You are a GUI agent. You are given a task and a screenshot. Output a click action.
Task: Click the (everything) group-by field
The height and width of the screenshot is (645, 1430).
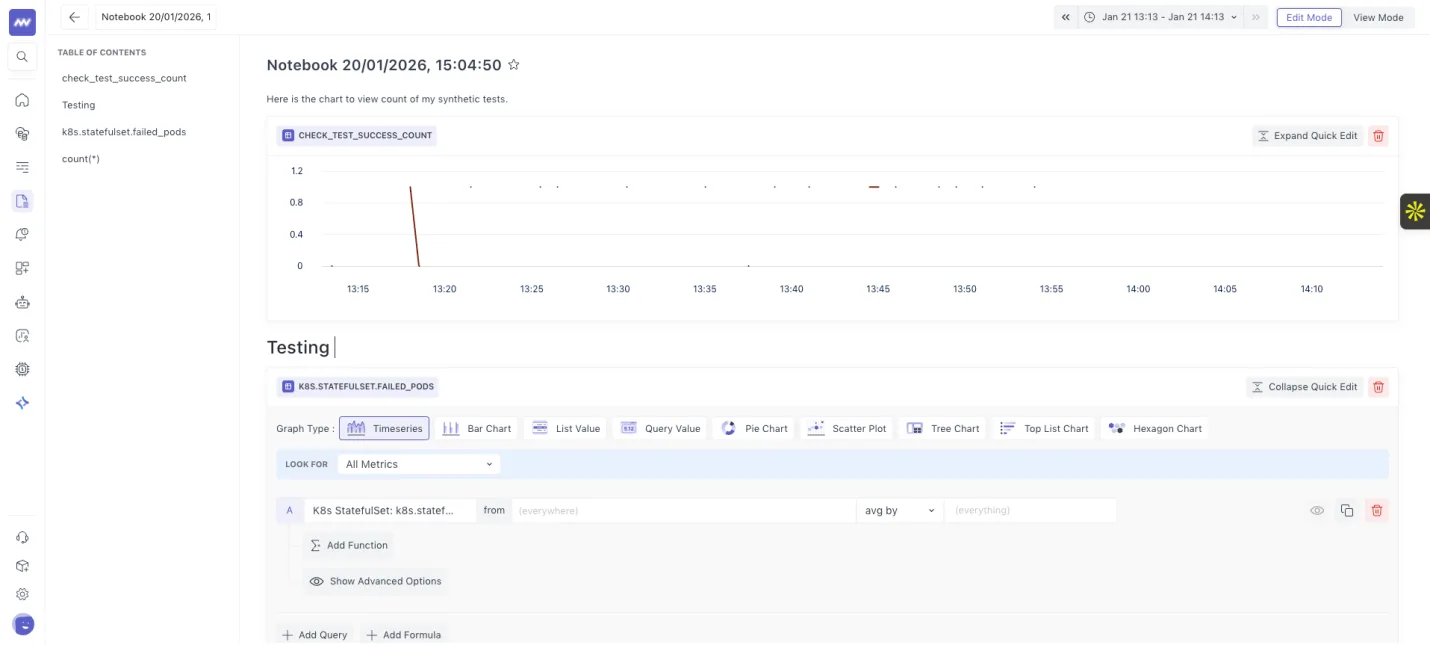pyautogui.click(x=1030, y=510)
